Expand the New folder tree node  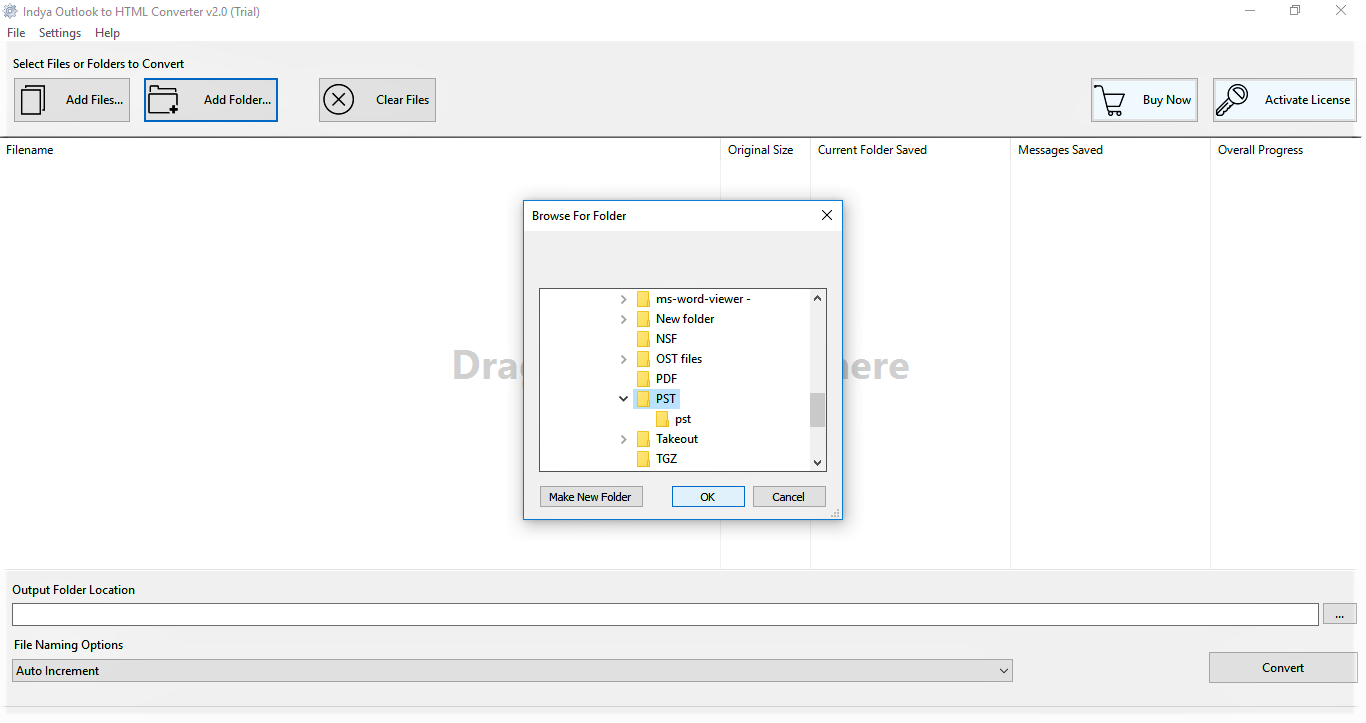click(x=624, y=319)
